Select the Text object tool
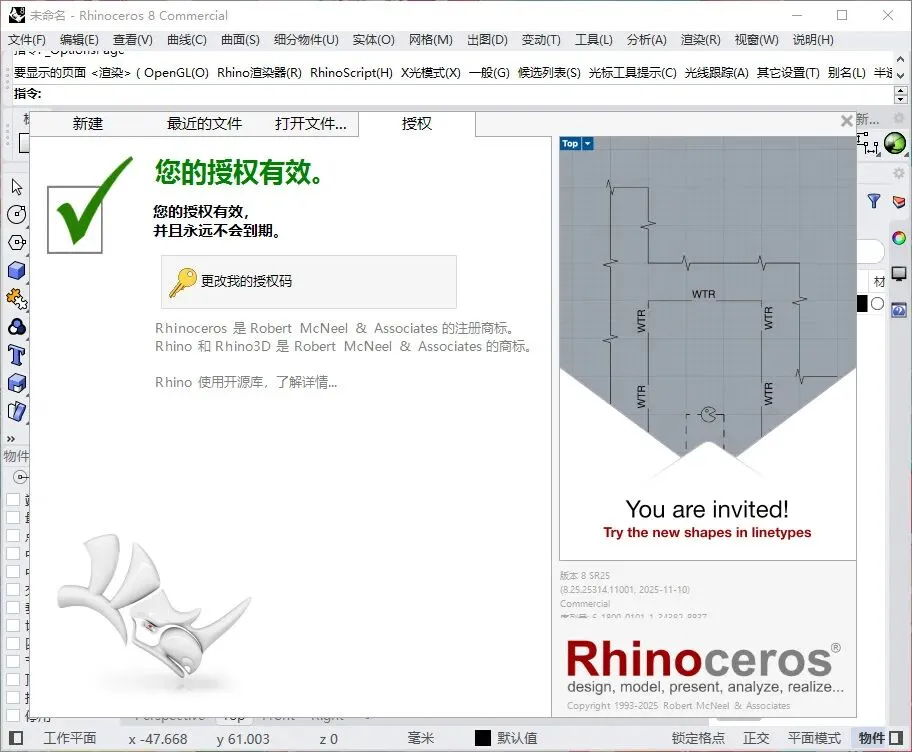This screenshot has height=752, width=912. pyautogui.click(x=17, y=355)
